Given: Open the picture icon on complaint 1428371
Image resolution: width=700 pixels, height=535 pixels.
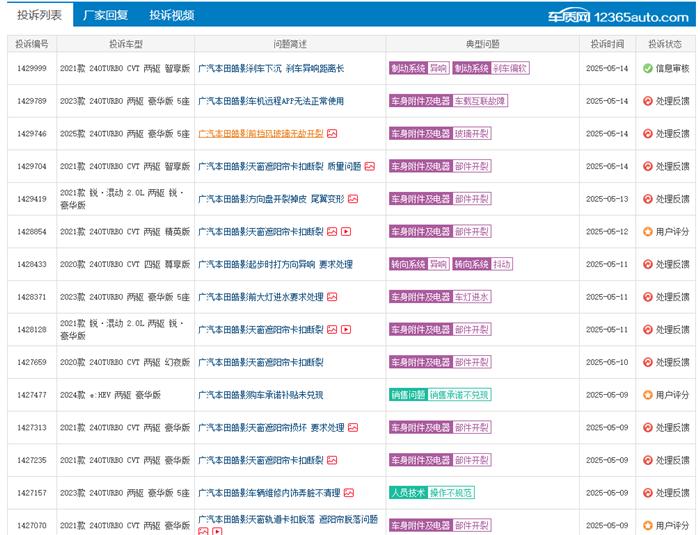Looking at the screenshot, I should [332, 297].
